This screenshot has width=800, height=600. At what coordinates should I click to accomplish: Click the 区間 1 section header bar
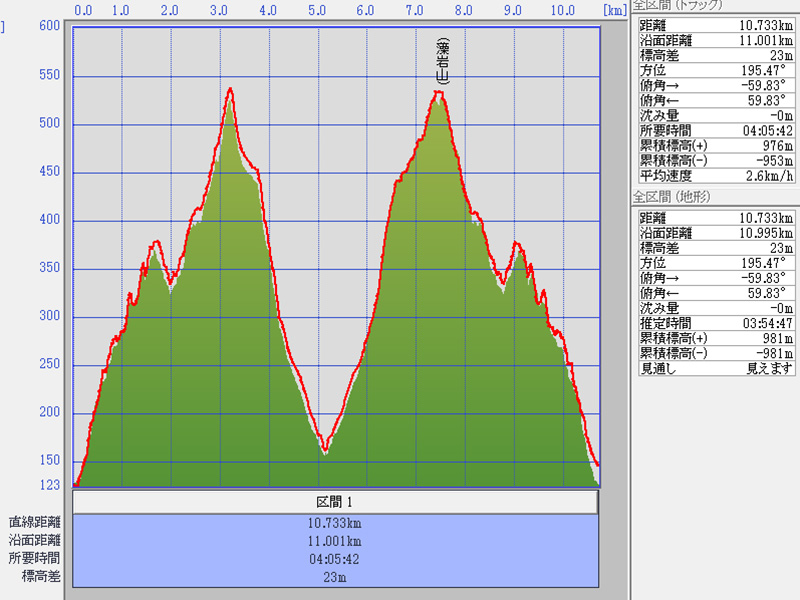click(335, 501)
